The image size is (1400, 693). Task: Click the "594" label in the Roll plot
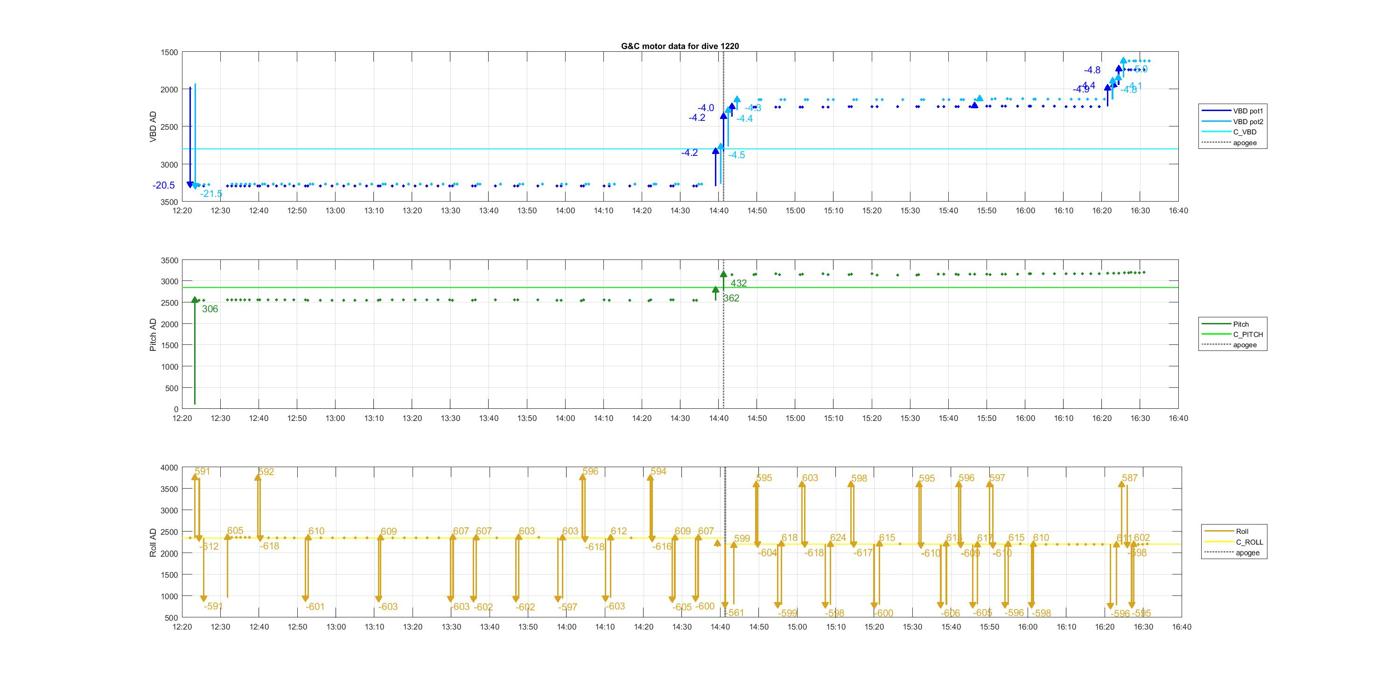658,471
